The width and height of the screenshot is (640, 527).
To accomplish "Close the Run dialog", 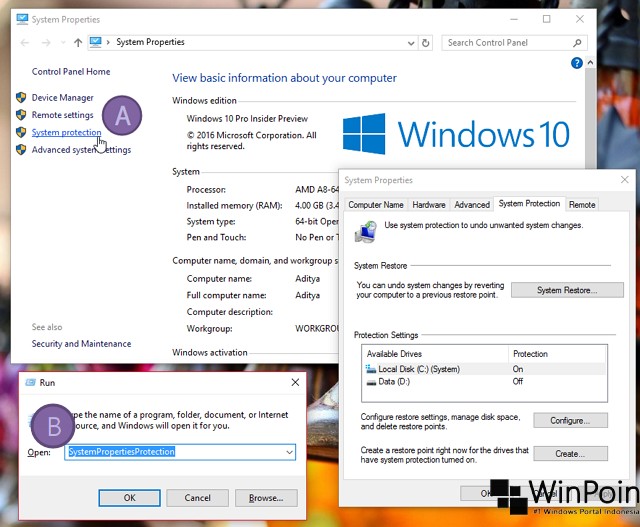I will [x=295, y=382].
